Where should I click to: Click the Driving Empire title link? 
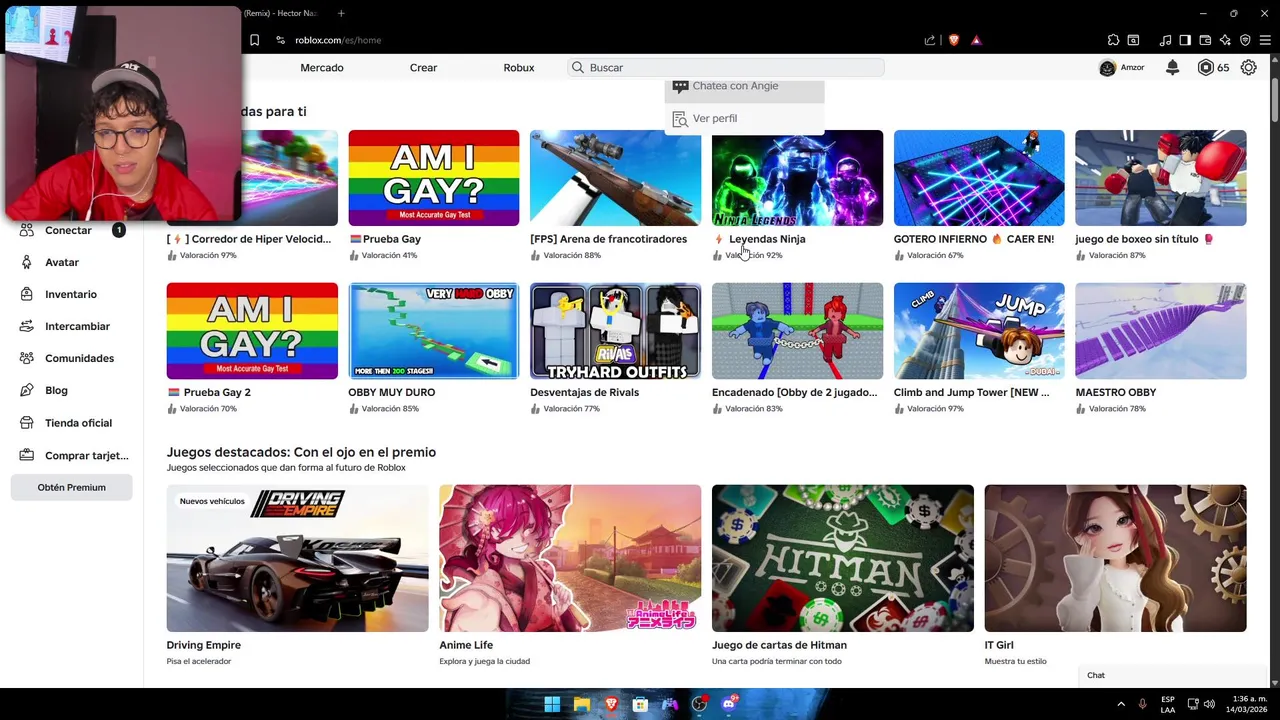pos(204,645)
